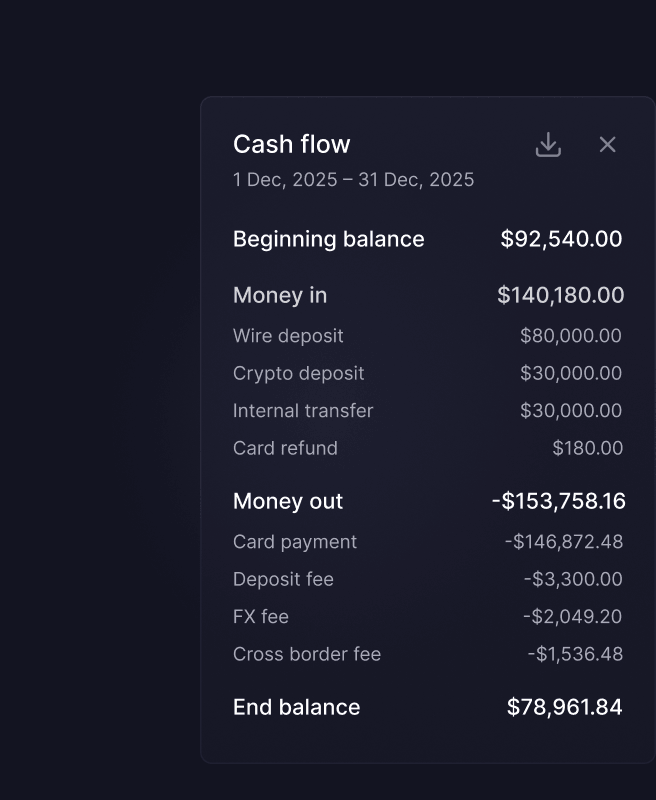Click the -$153,758.16 money out total
656x800 pixels.
click(x=558, y=501)
